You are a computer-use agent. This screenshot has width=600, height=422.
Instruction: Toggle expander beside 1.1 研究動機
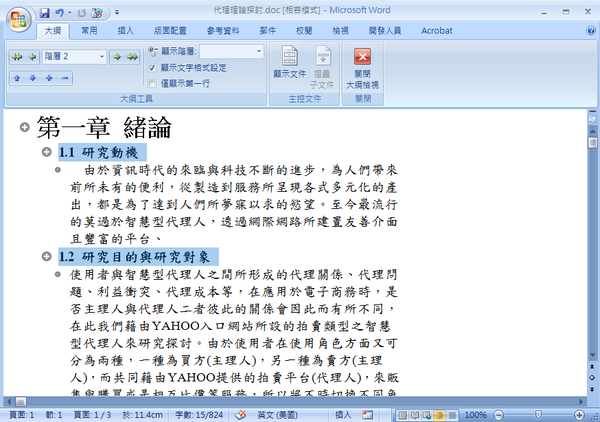coord(47,152)
